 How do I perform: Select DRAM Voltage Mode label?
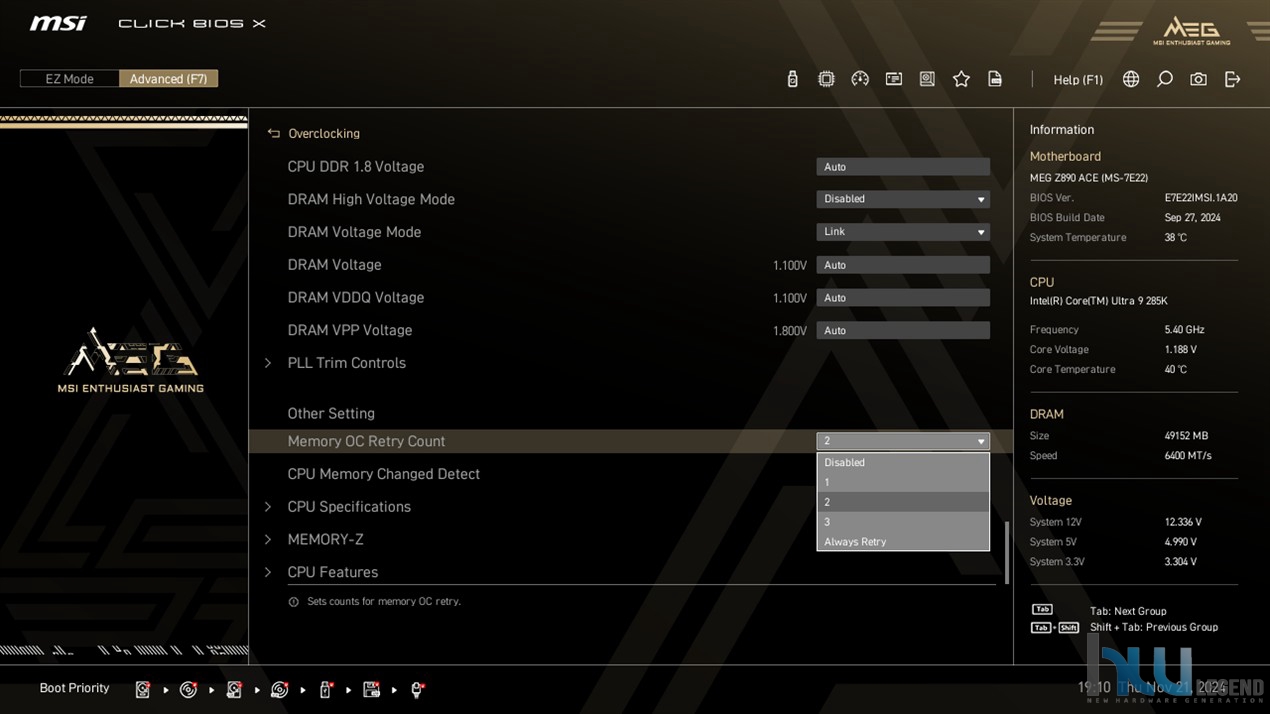[354, 232]
